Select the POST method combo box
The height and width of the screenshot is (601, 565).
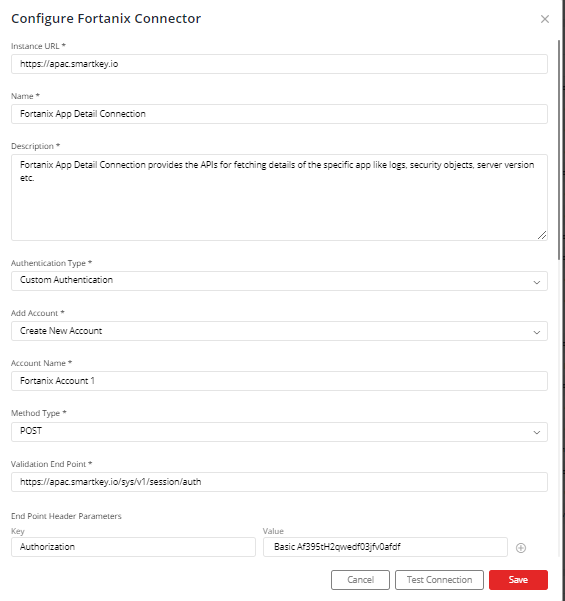[279, 432]
